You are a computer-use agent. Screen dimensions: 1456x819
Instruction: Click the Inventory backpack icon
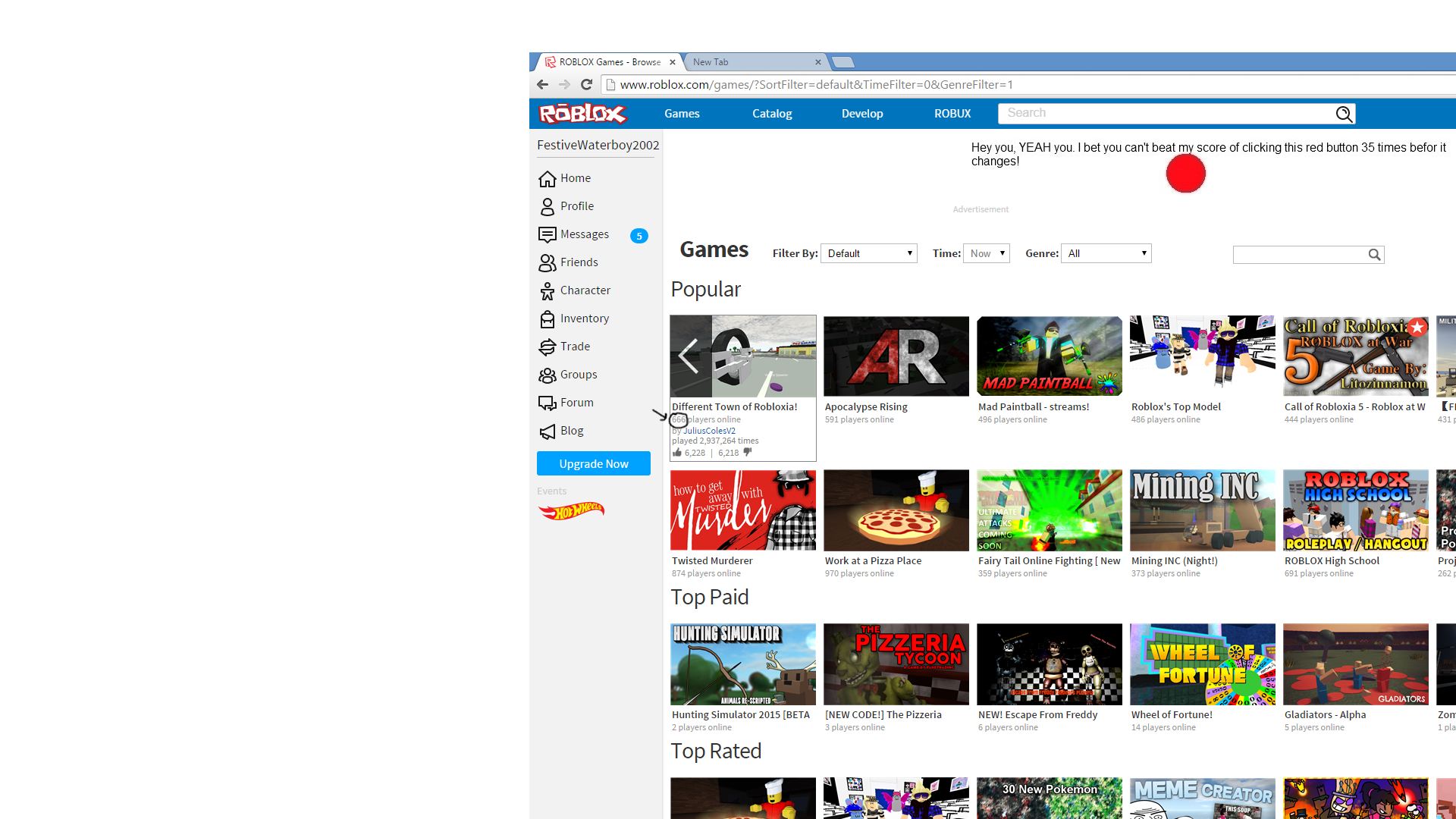547,318
